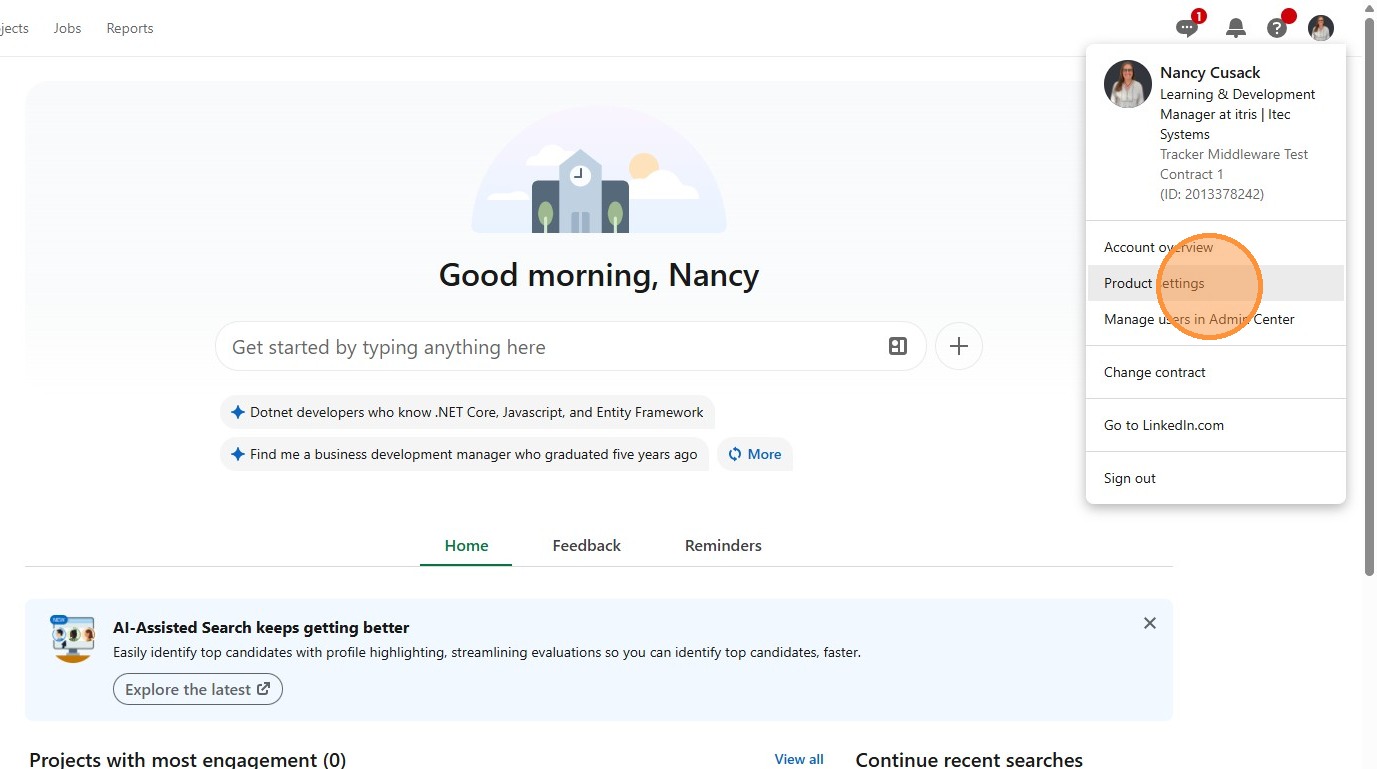This screenshot has height=769, width=1377.
Task: Switch to the Feedback tab
Action: tap(586, 545)
